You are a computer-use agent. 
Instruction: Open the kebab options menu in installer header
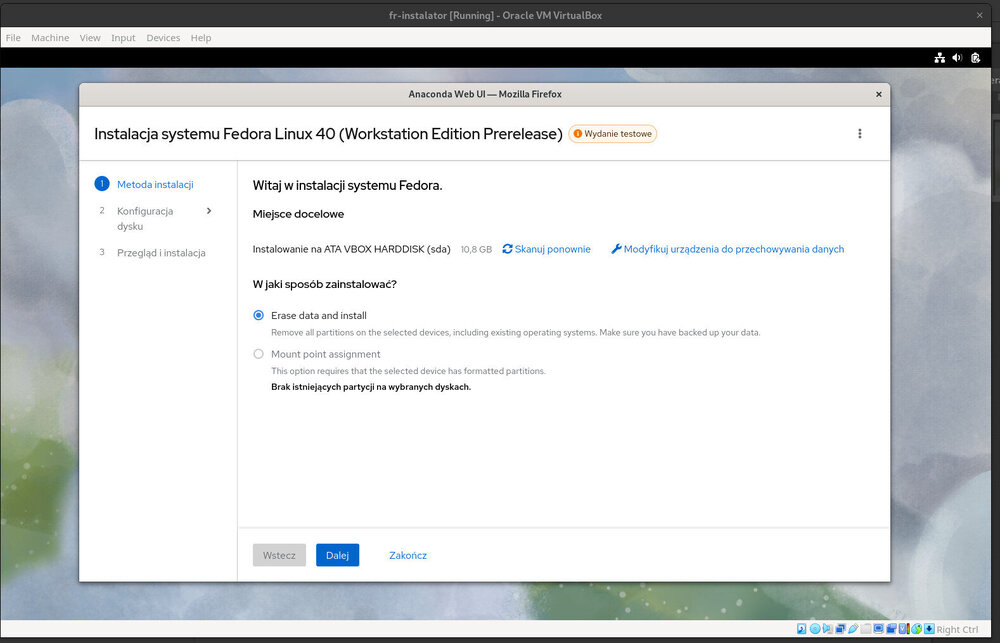pyautogui.click(x=859, y=134)
